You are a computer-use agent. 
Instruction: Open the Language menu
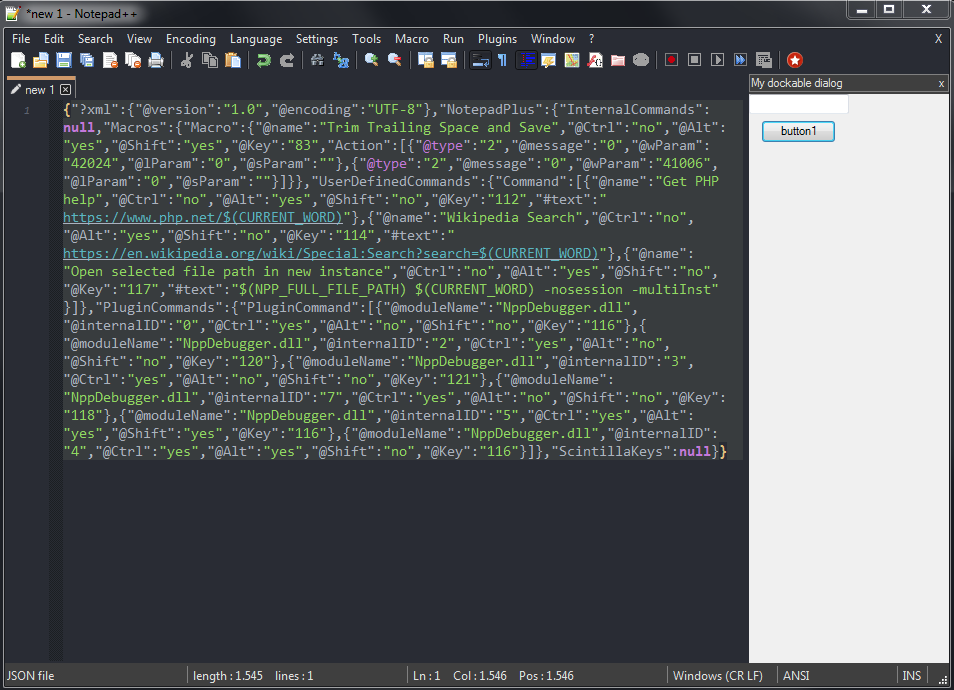click(x=256, y=39)
